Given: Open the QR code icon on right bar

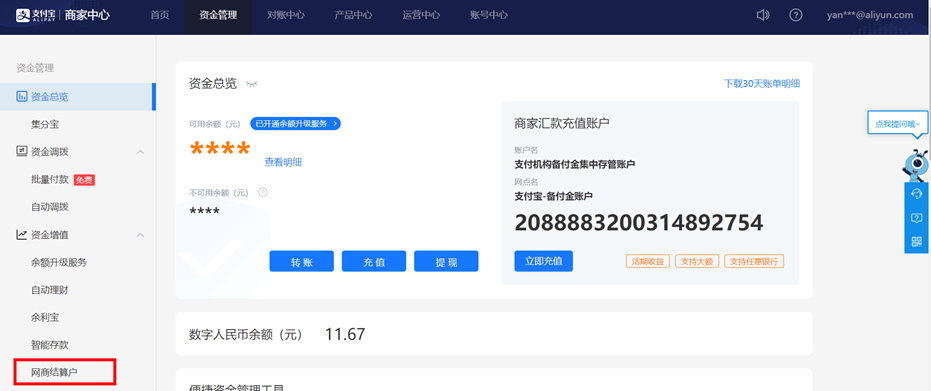Looking at the screenshot, I should (916, 241).
